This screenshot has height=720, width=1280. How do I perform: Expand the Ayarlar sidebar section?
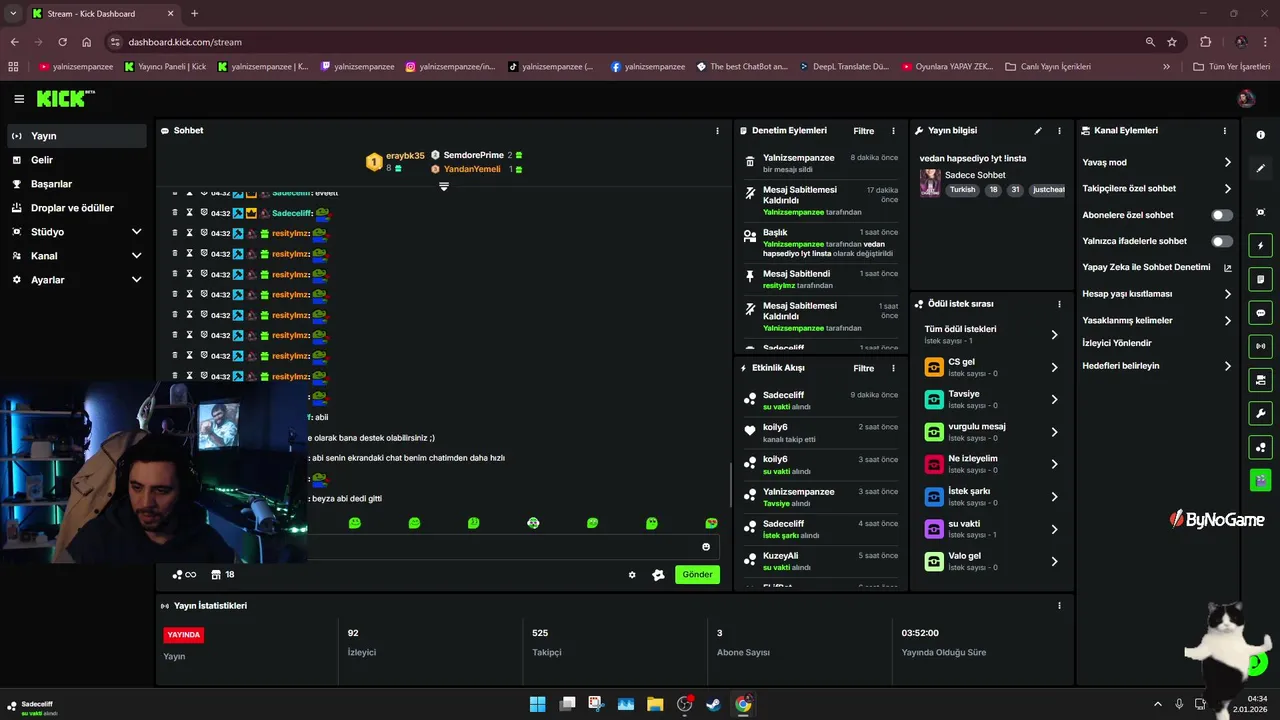pos(137,280)
